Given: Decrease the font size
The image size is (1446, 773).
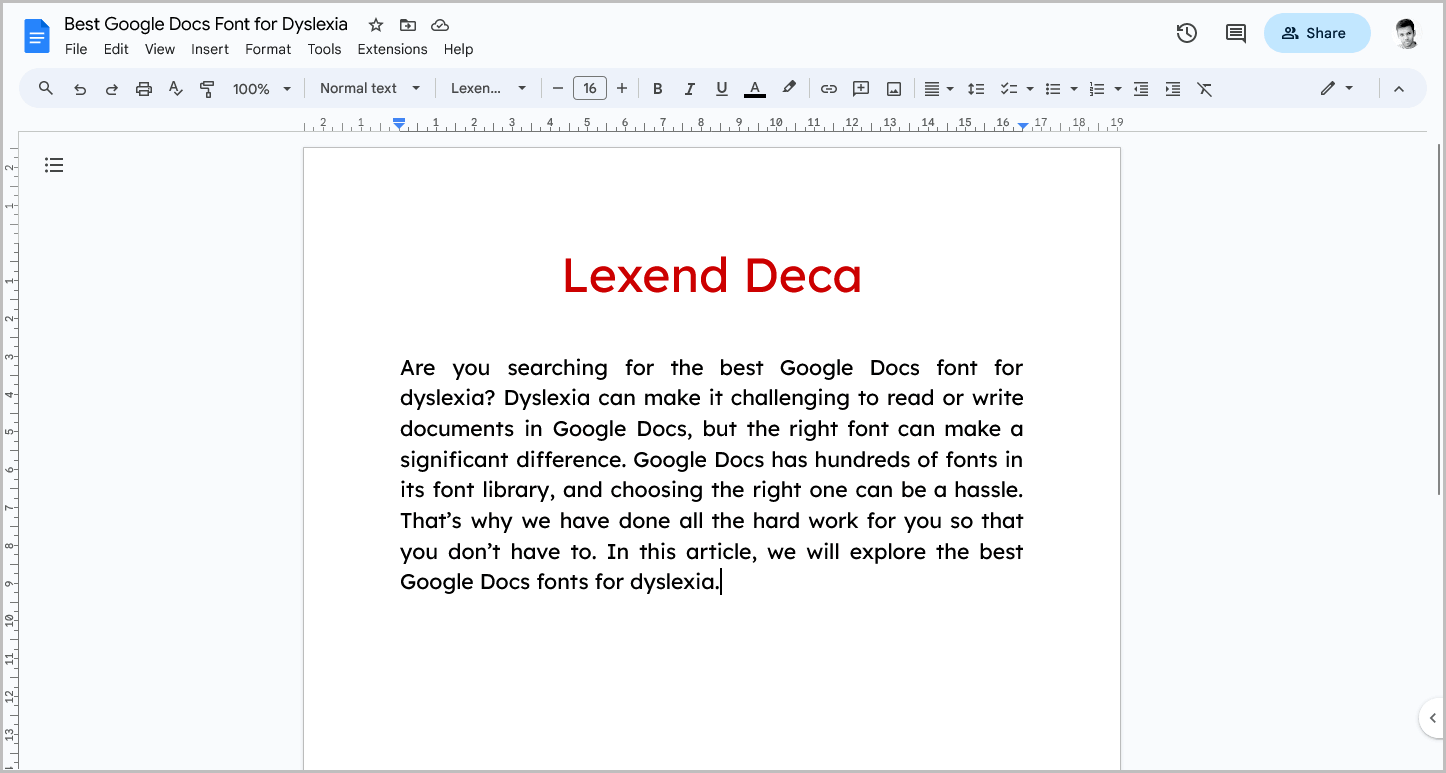Looking at the screenshot, I should click(x=558, y=88).
